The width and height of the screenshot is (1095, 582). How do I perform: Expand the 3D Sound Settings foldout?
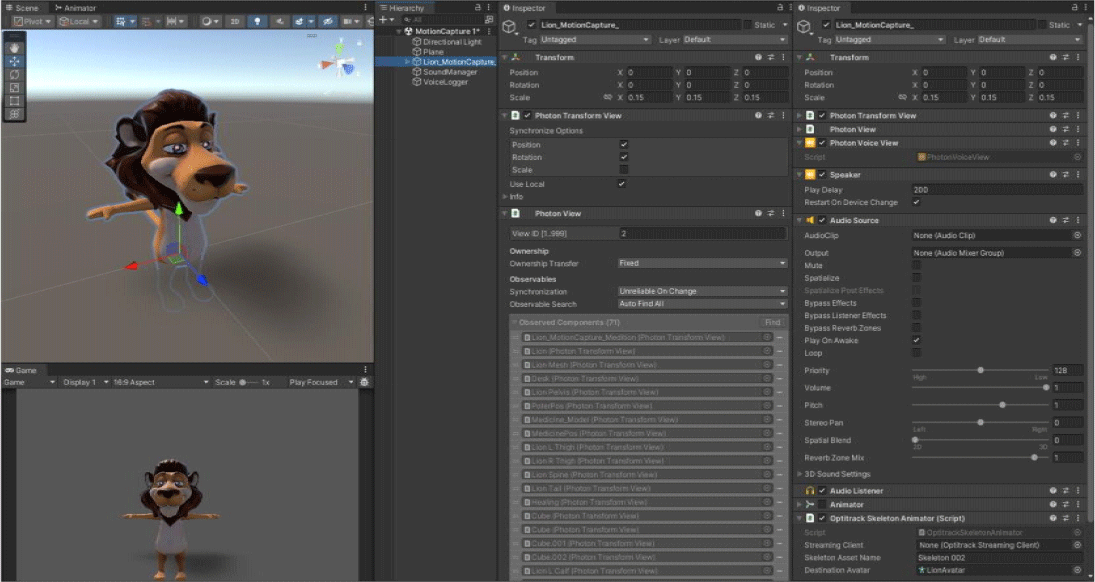(800, 474)
